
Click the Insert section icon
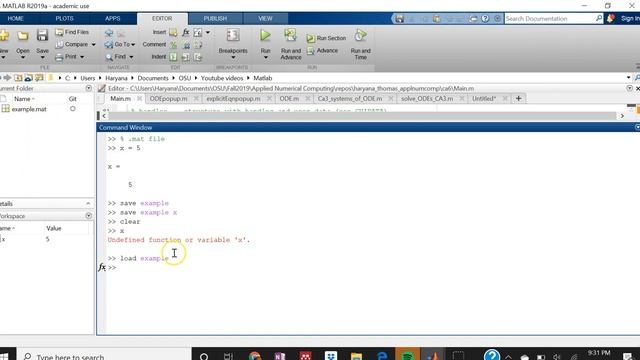[173, 32]
